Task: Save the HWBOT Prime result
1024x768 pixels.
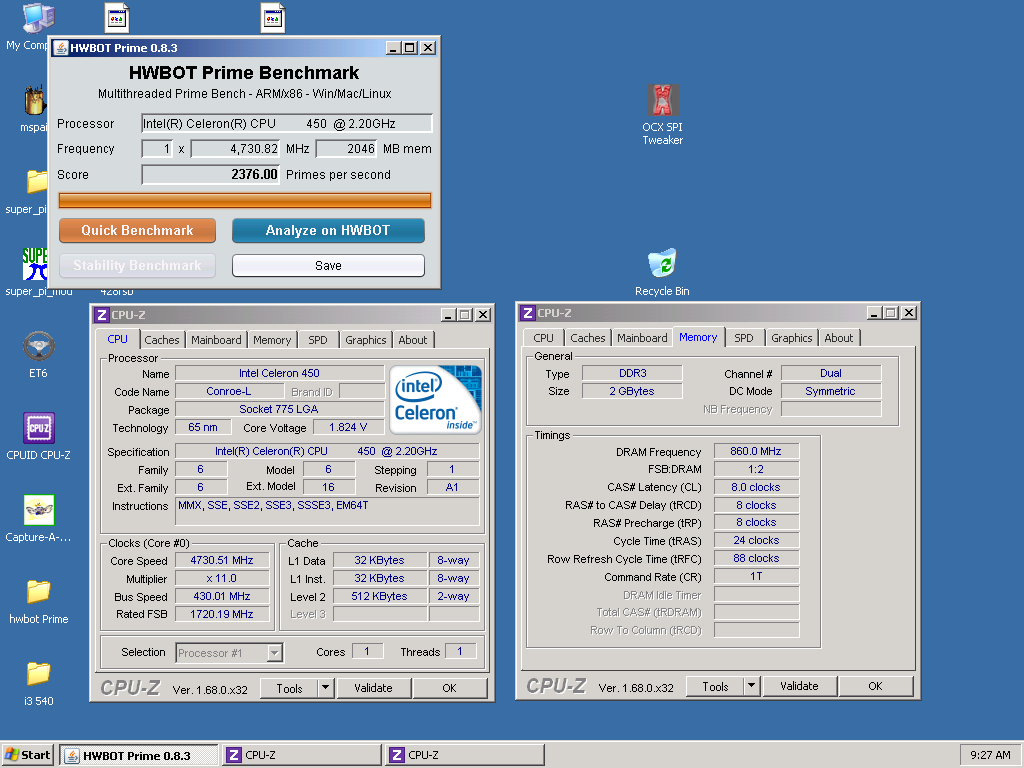Action: (328, 266)
